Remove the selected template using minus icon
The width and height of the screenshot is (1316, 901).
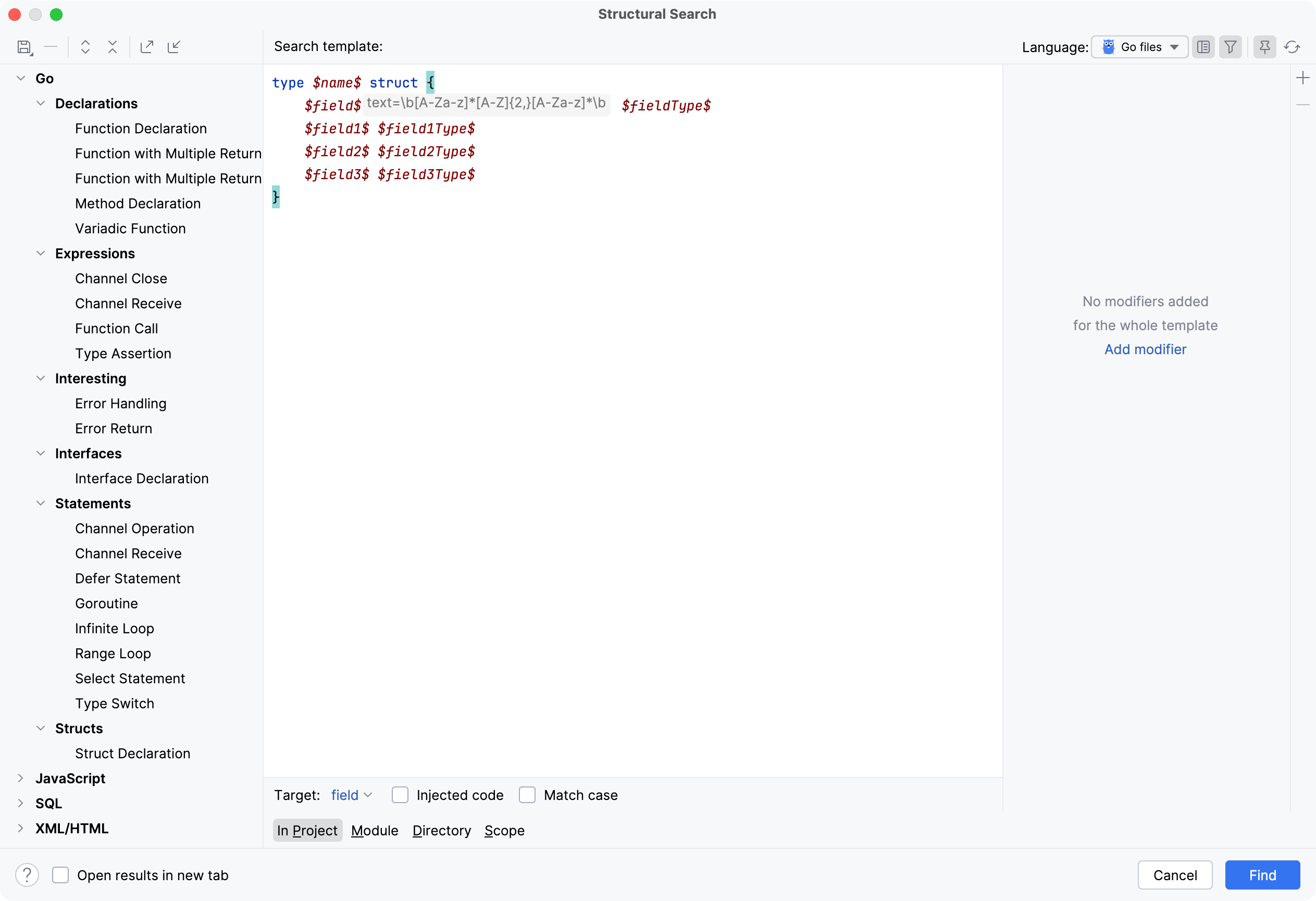point(51,47)
